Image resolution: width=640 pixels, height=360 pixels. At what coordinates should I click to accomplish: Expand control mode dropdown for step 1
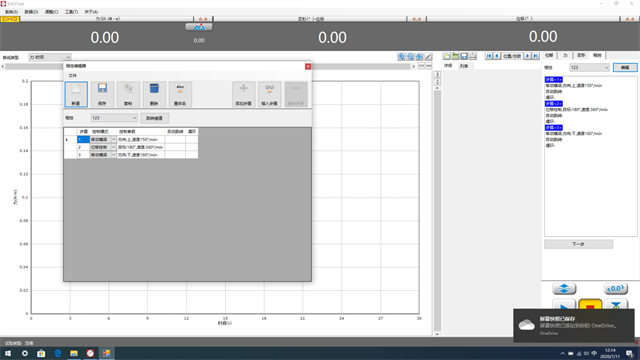point(113,140)
